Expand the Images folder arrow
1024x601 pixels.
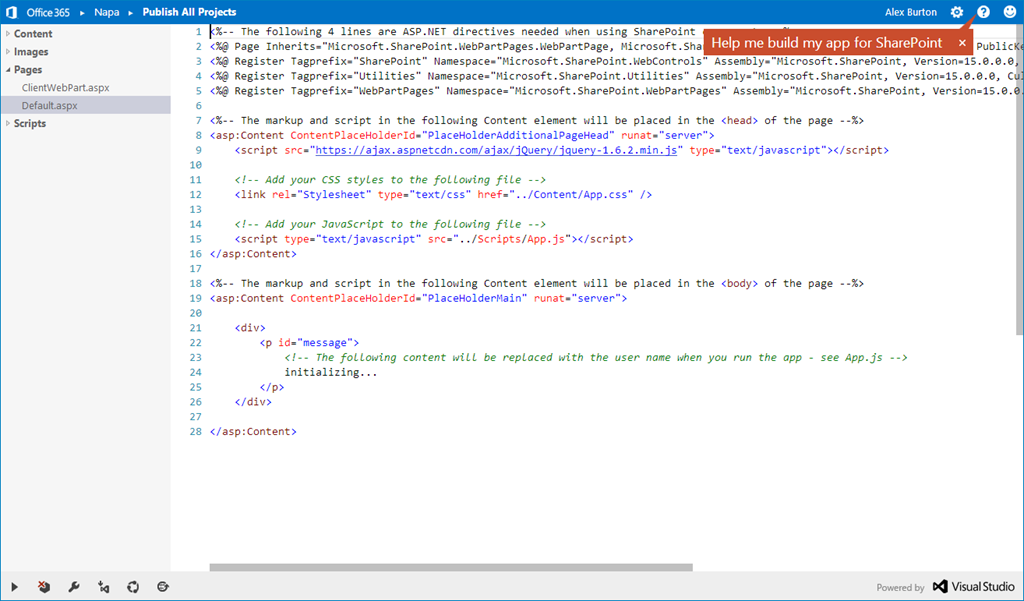point(8,52)
